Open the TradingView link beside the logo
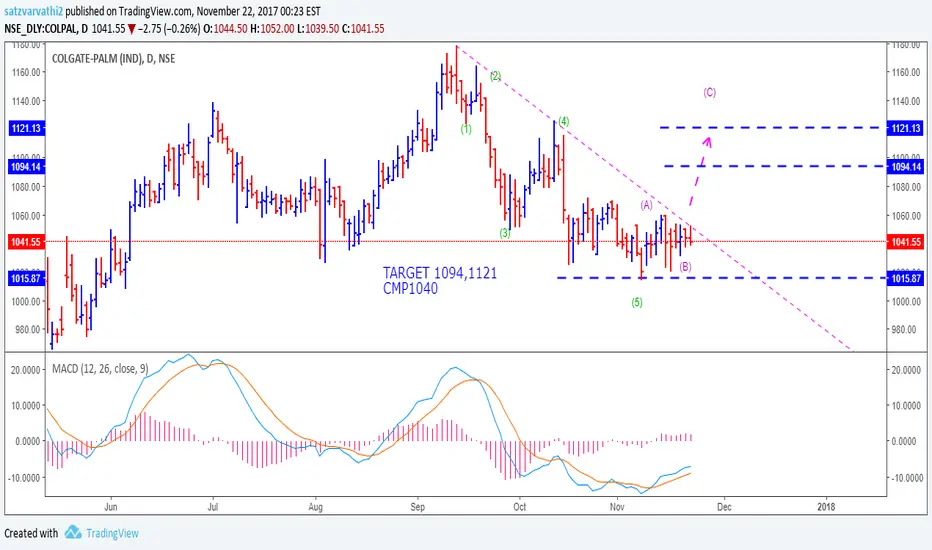 112,533
